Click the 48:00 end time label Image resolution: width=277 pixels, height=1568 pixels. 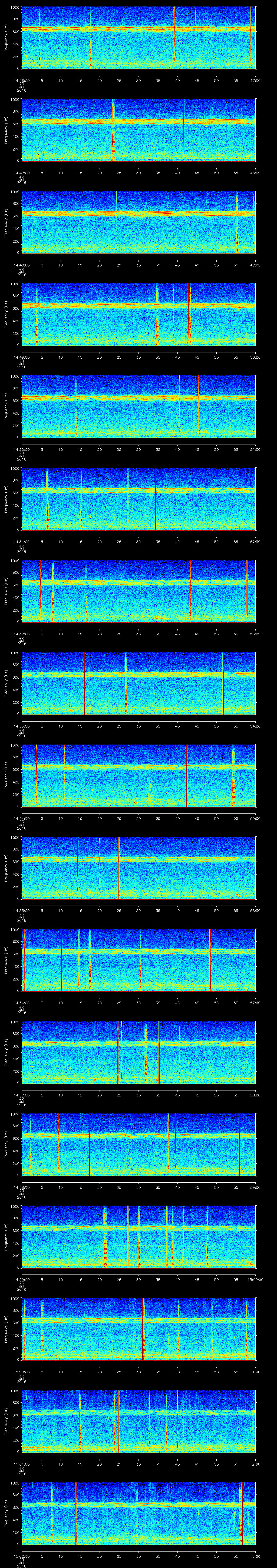coord(255,173)
